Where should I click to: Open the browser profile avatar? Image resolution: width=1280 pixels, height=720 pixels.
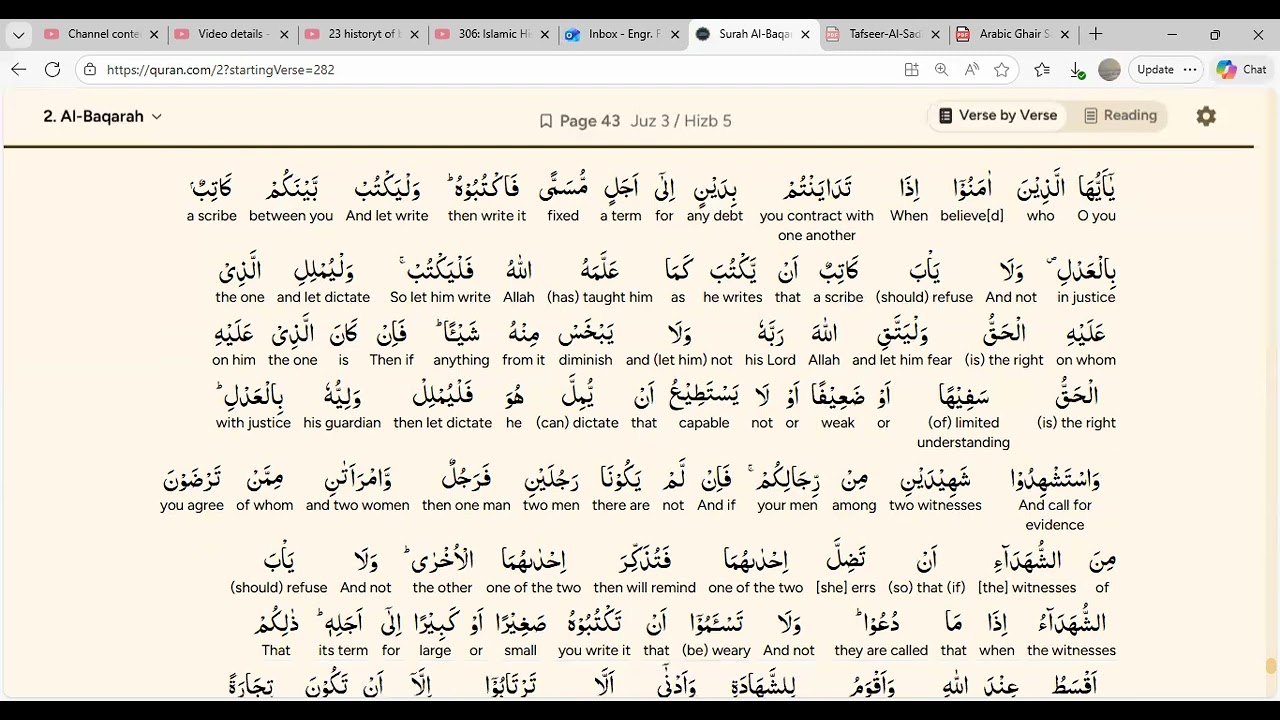[x=1109, y=70]
